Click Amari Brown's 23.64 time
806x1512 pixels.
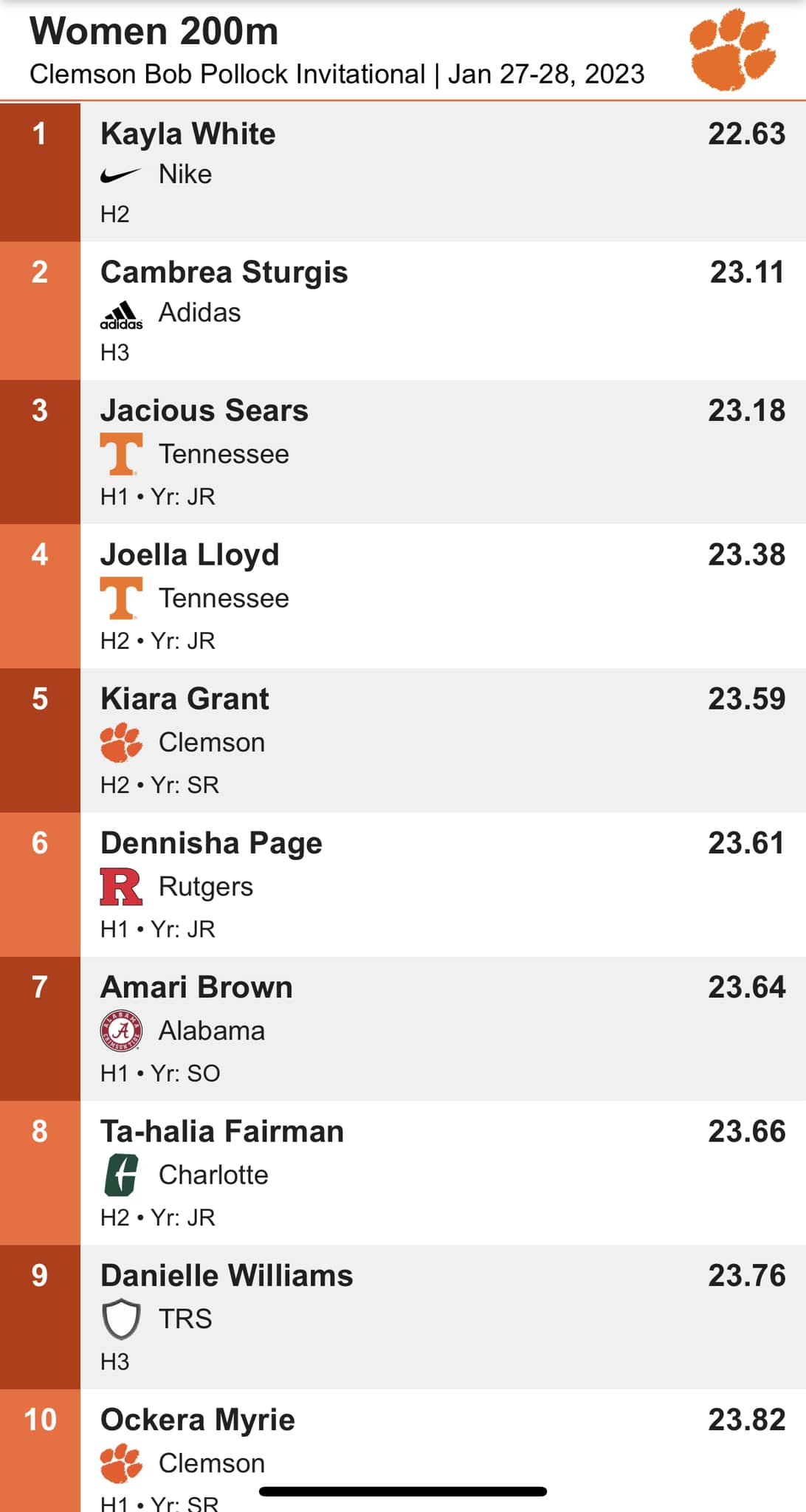tap(747, 987)
